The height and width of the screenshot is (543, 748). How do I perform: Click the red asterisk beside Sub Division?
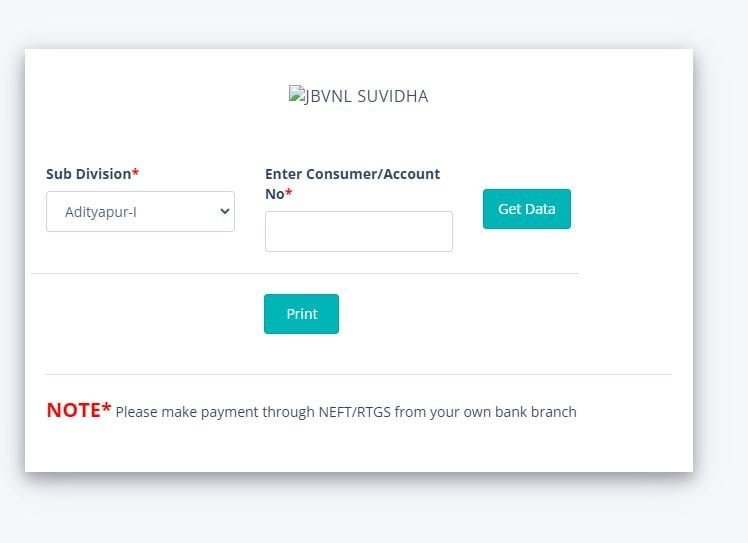point(135,172)
